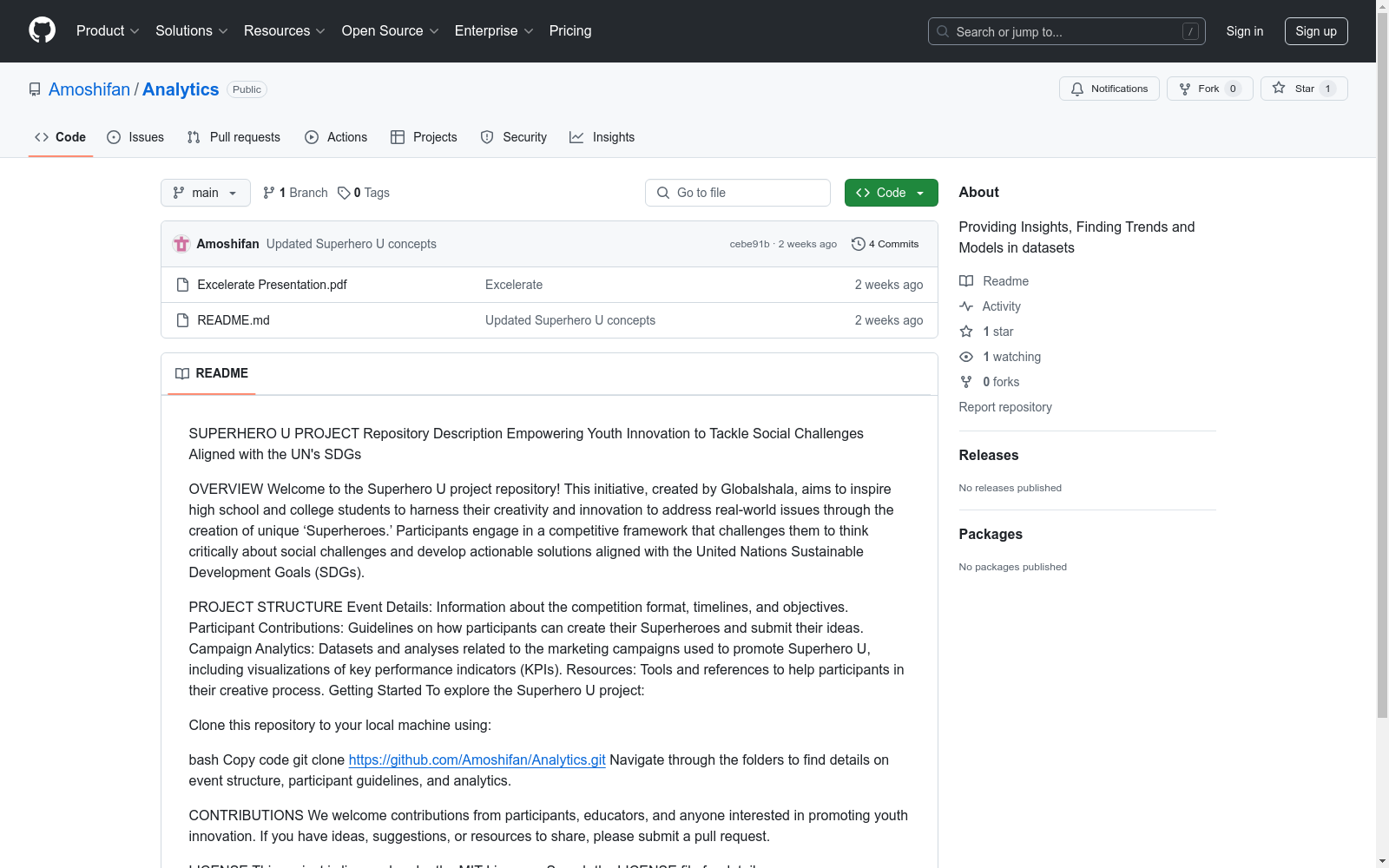Click the fork count badge showing 0
This screenshot has width=1389, height=868.
[1233, 89]
